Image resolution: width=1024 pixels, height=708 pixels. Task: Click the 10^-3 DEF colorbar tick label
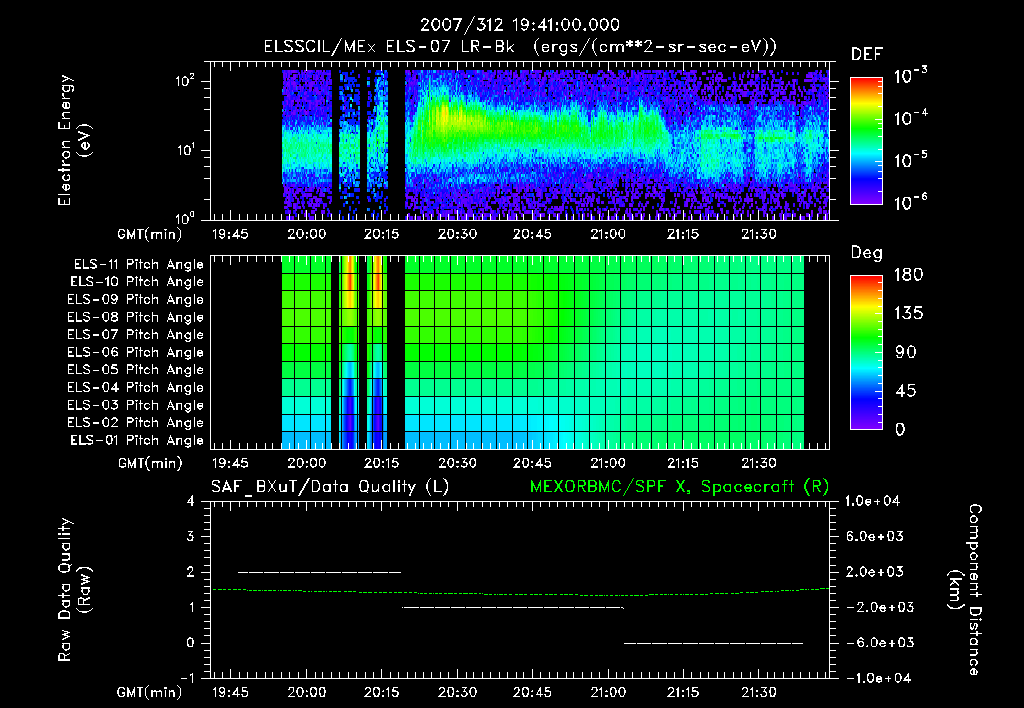coord(910,76)
